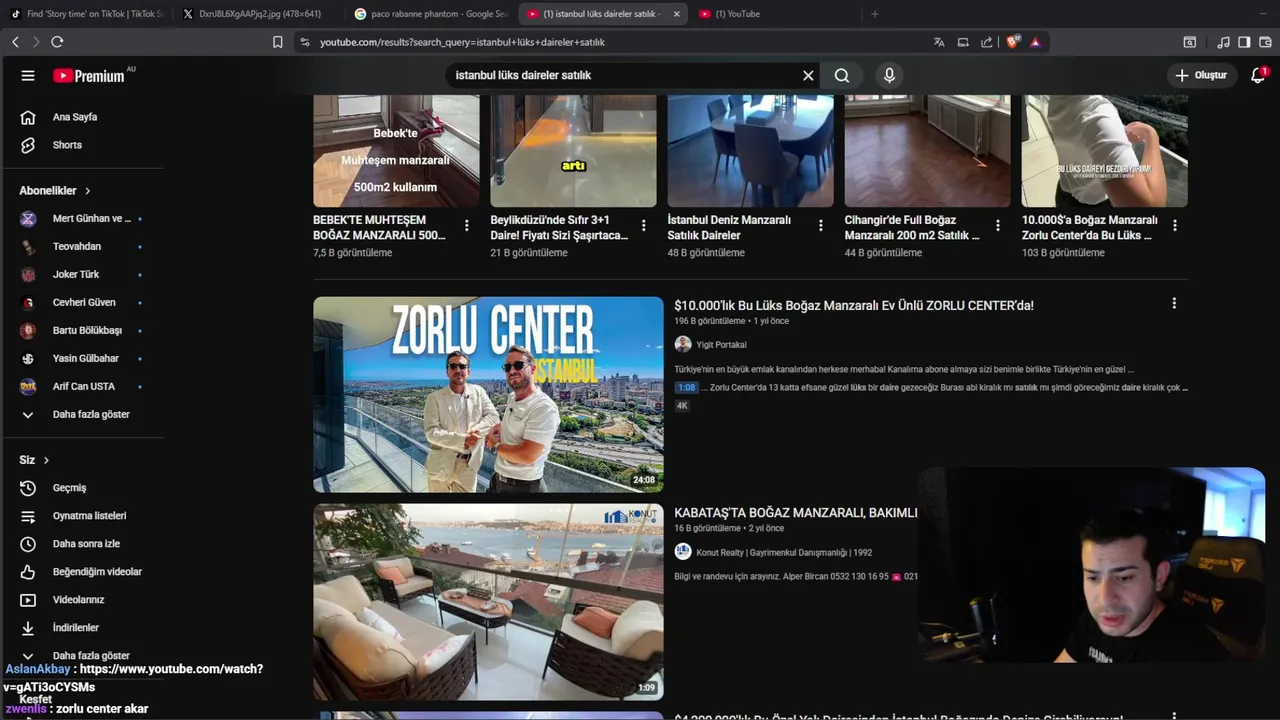This screenshot has width=1280, height=720.
Task: Open options for İstanbul Deniz Manzaralı short
Action: (x=821, y=226)
